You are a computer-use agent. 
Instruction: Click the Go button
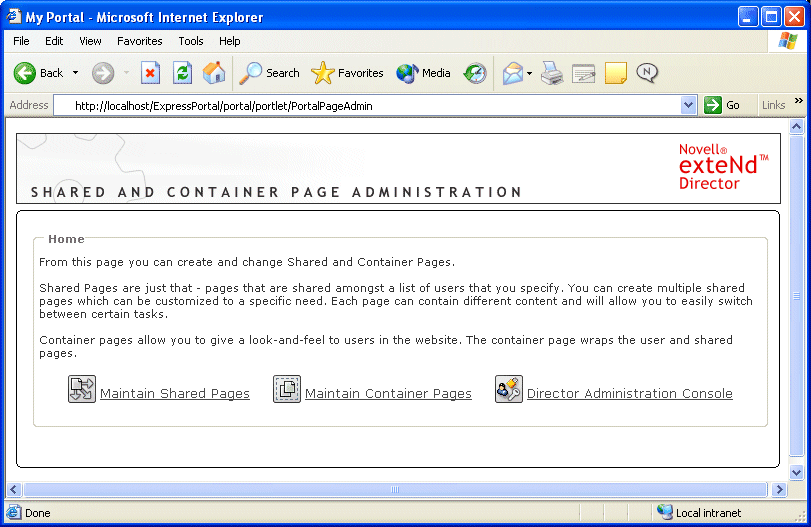[722, 105]
